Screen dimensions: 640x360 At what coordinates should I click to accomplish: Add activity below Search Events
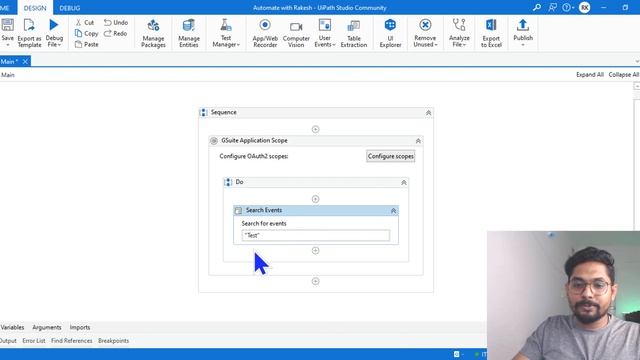[x=316, y=251]
